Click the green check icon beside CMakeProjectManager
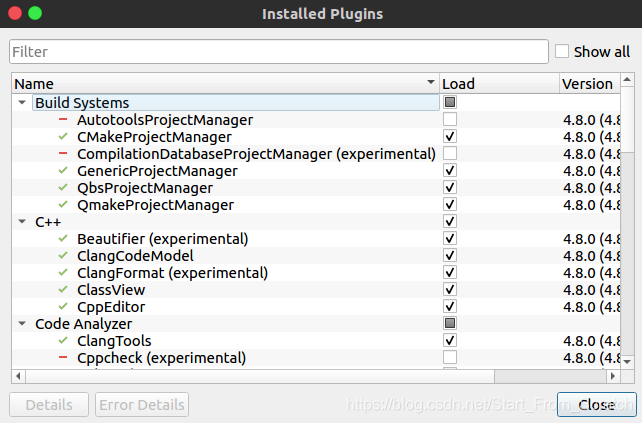The height and width of the screenshot is (423, 642). tap(63, 136)
